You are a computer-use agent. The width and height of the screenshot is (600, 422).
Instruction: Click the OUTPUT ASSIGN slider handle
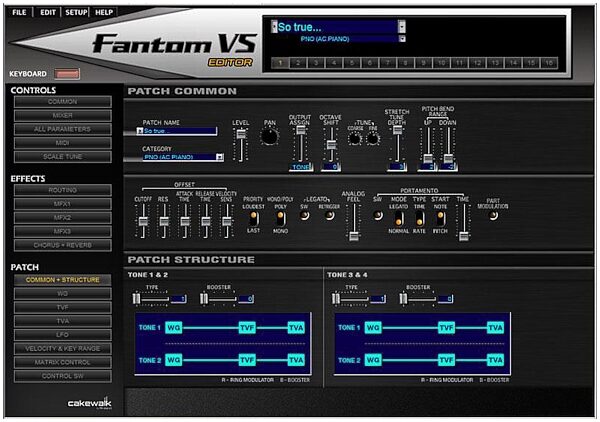(x=301, y=130)
